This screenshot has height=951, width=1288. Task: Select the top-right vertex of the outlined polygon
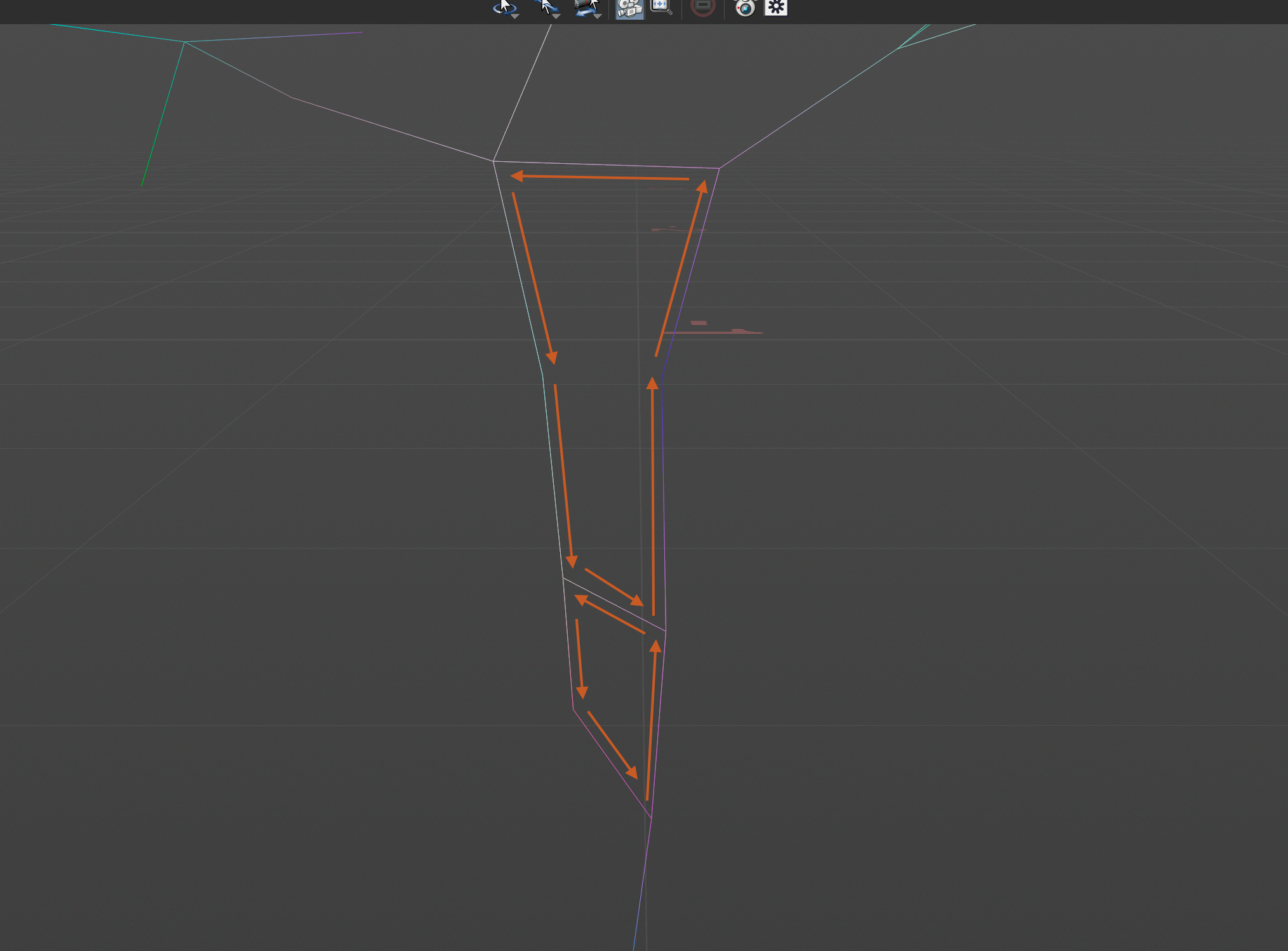tap(719, 168)
